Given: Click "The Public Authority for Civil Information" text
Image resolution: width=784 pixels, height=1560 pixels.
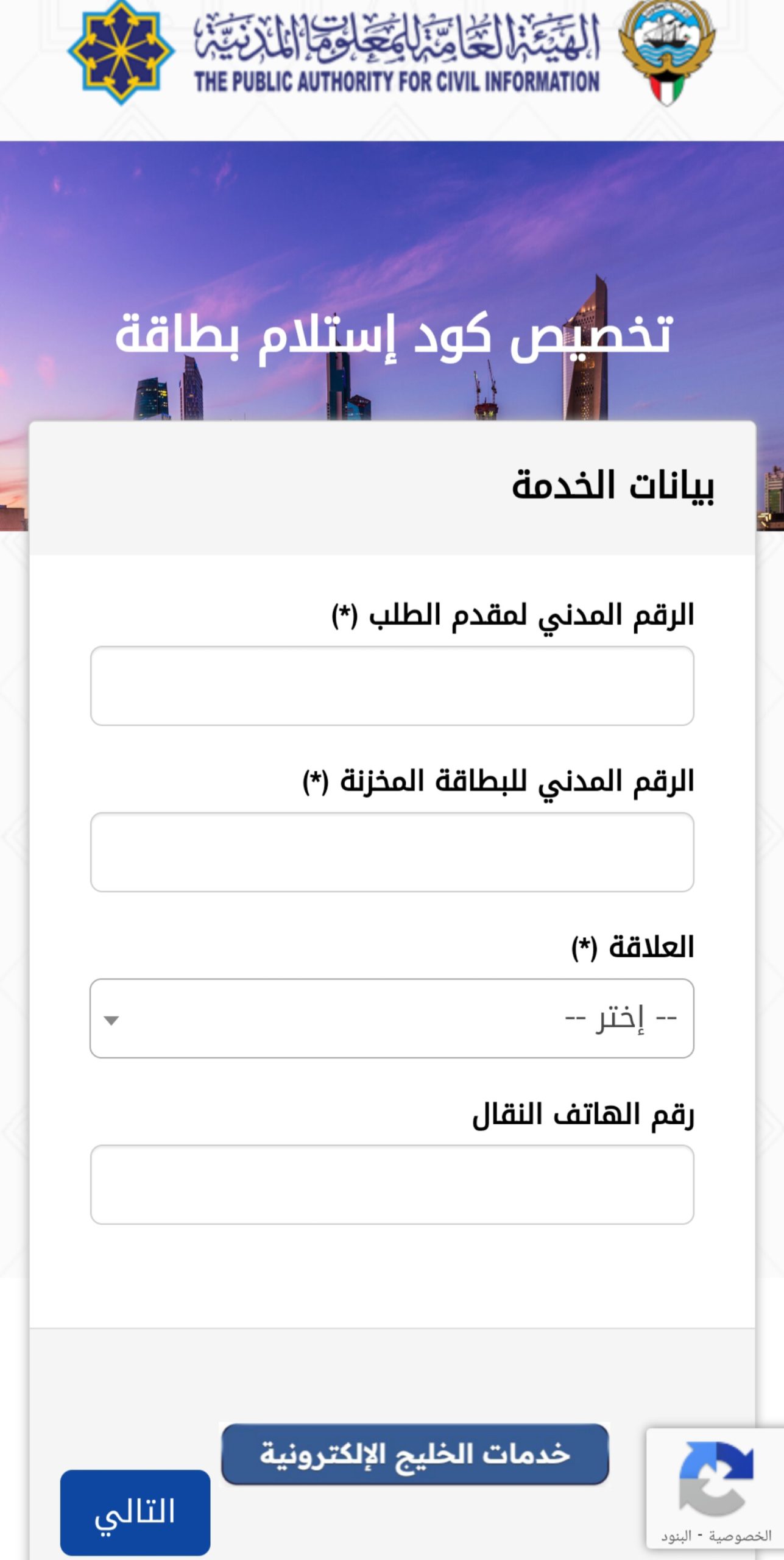Looking at the screenshot, I should 397,82.
